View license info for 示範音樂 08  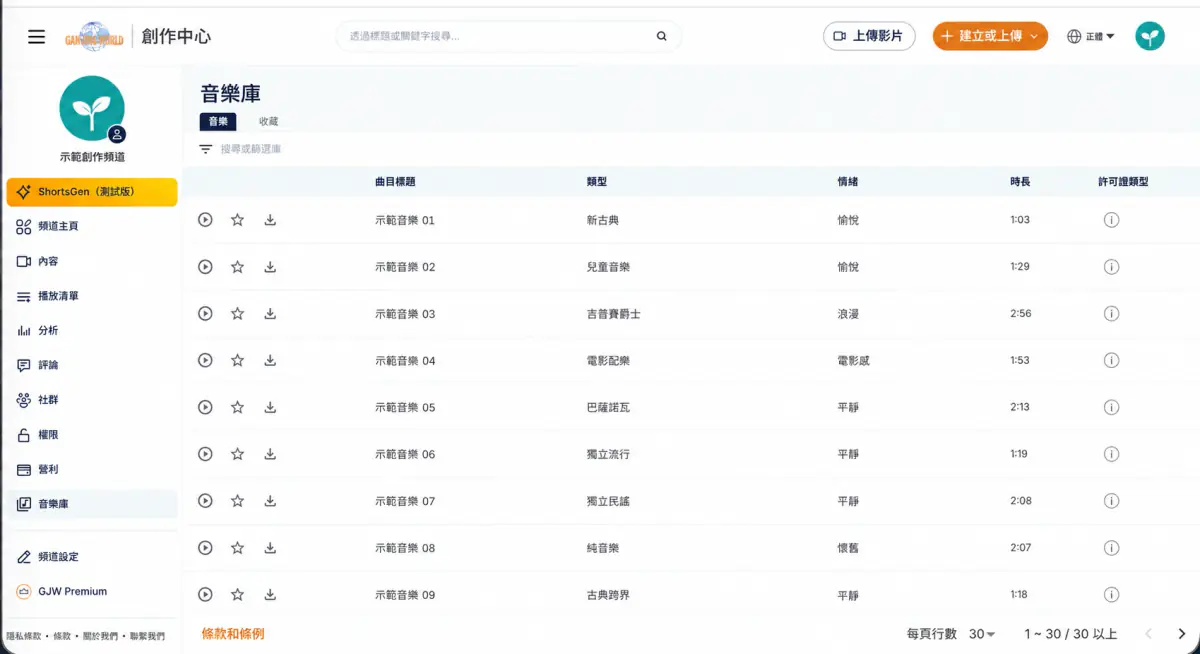pyautogui.click(x=1111, y=548)
